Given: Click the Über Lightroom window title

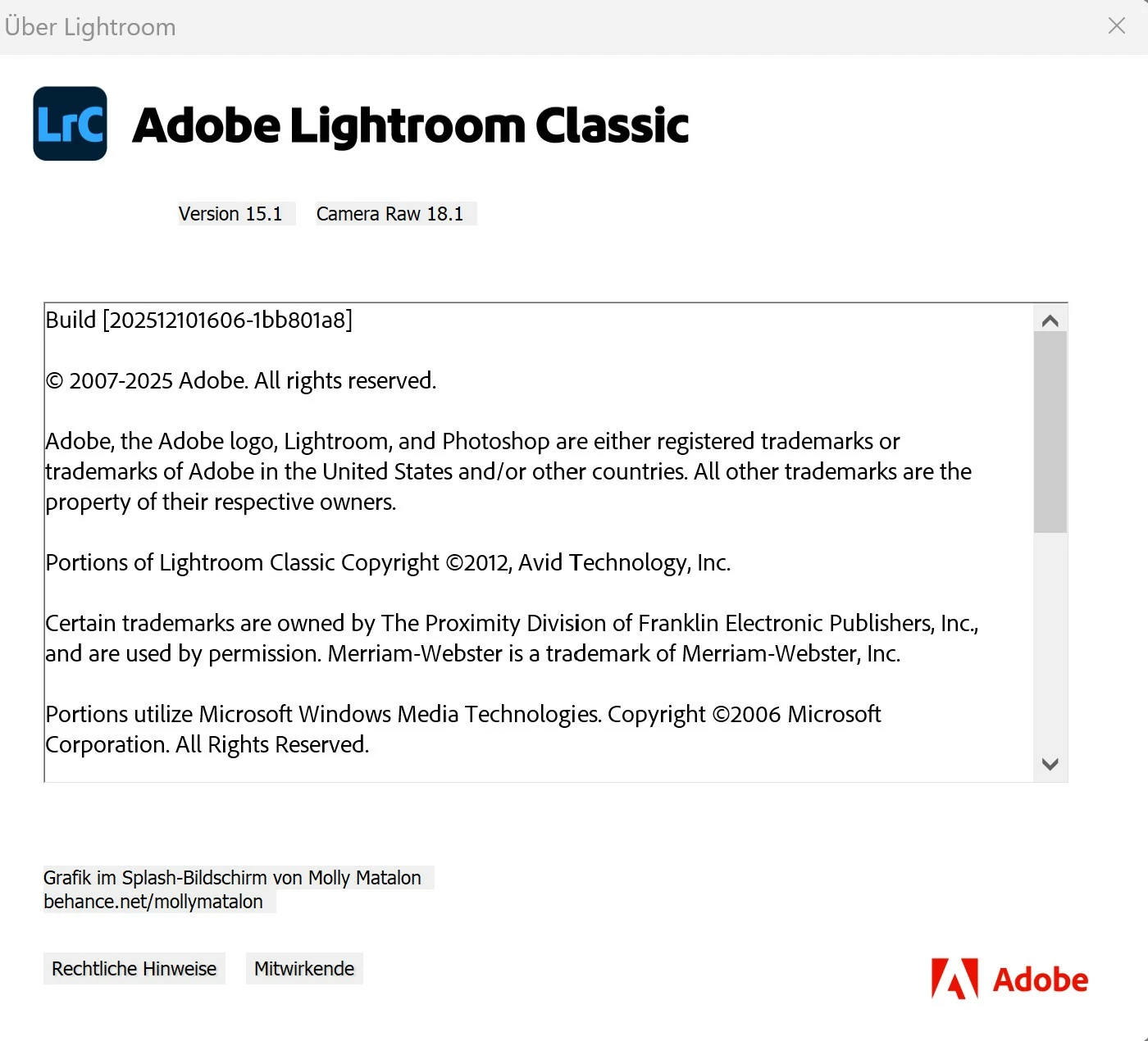Looking at the screenshot, I should pos(90,27).
